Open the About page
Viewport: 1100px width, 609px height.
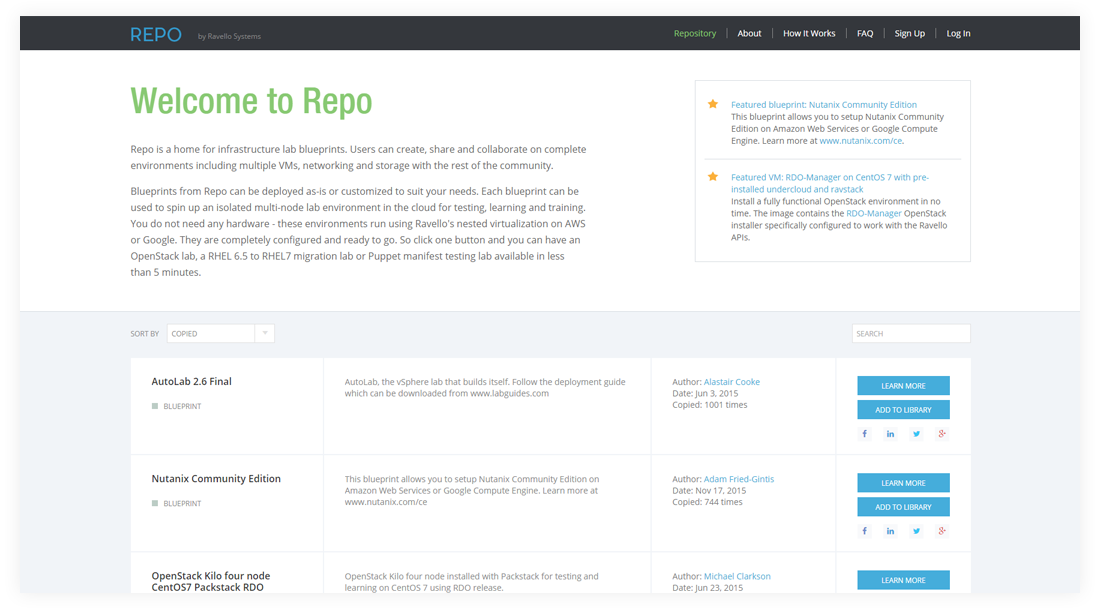749,33
